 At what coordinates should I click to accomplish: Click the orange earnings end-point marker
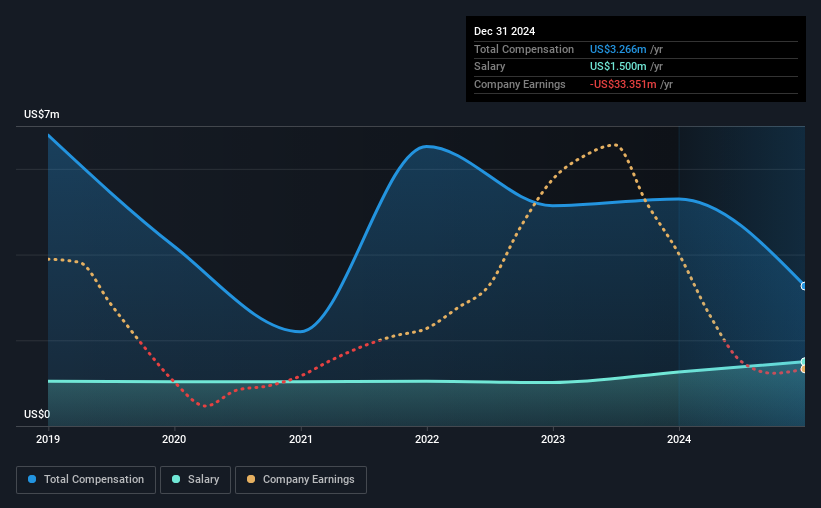pyautogui.click(x=804, y=369)
